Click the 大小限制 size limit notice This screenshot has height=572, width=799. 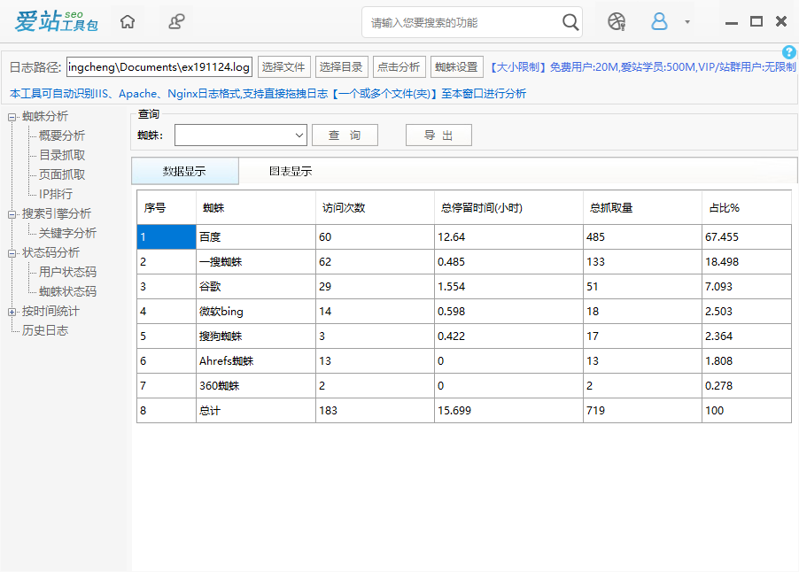coord(643,67)
